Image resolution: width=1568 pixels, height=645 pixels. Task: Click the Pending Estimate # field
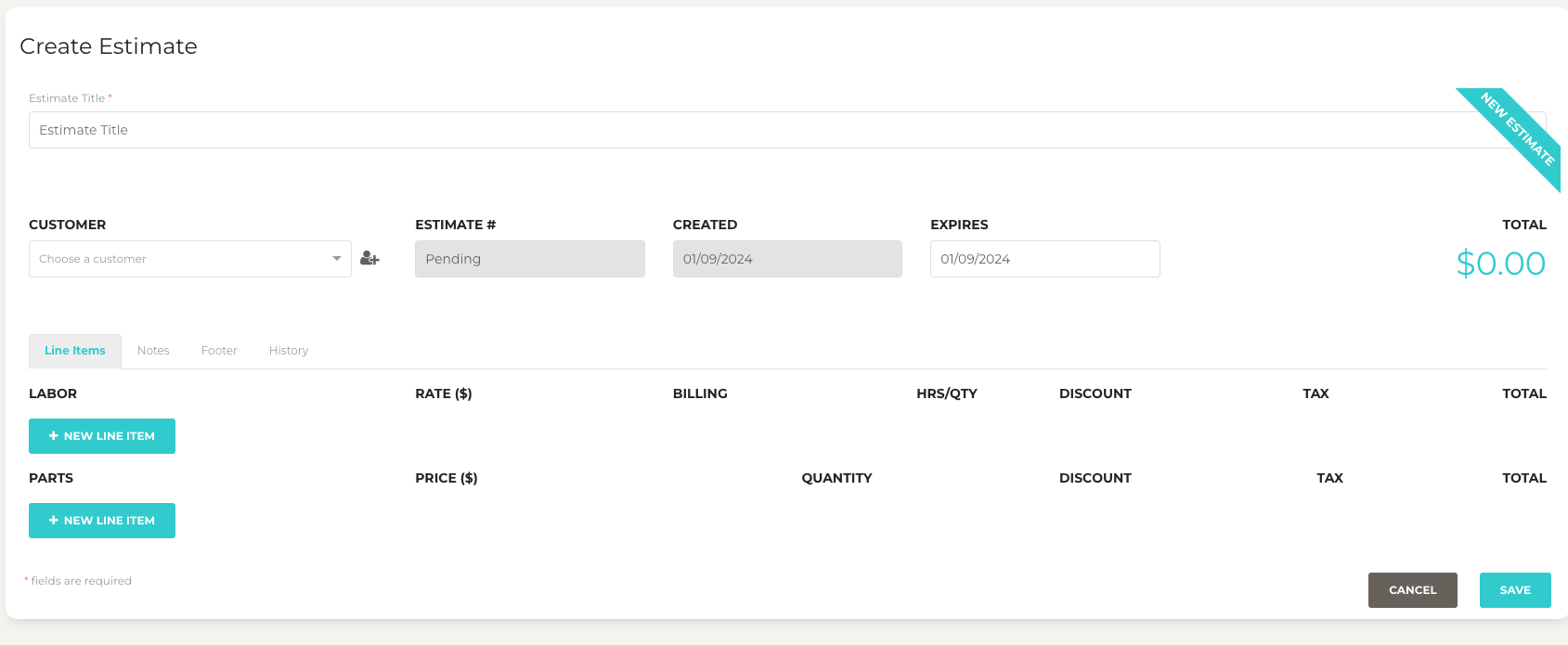click(529, 259)
